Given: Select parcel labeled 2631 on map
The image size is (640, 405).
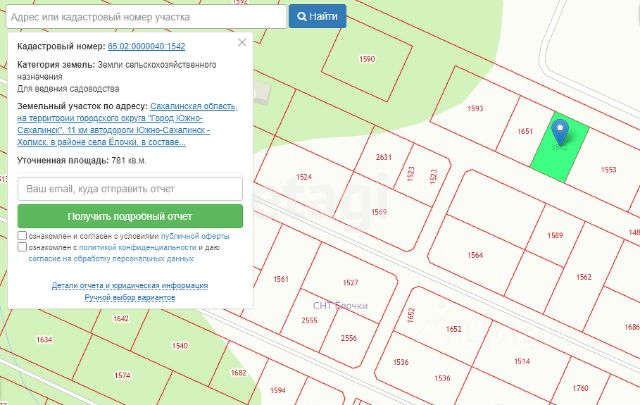Looking at the screenshot, I should [384, 157].
